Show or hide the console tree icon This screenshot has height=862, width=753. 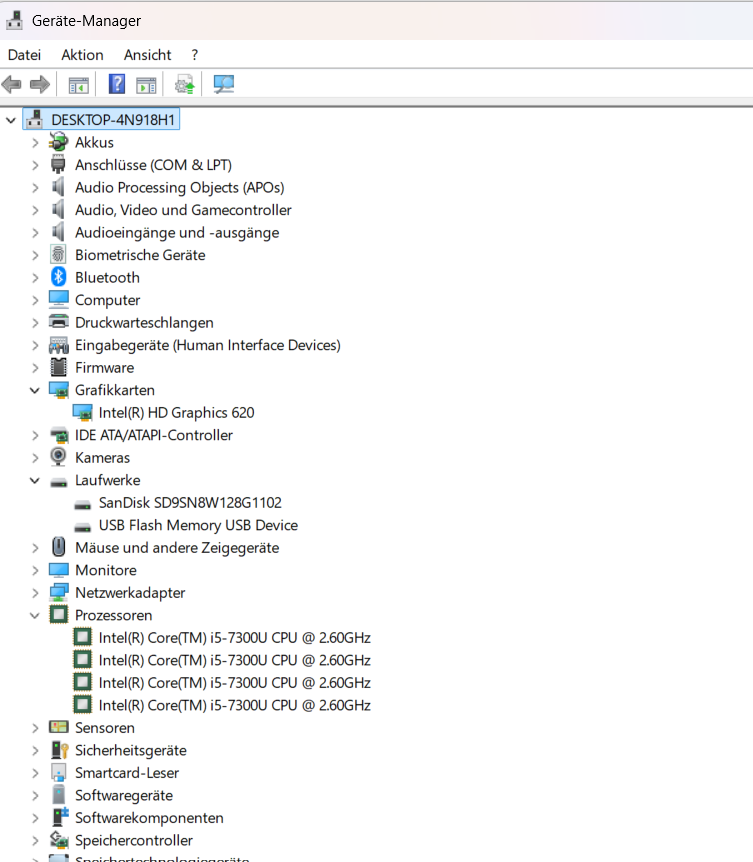point(79,85)
